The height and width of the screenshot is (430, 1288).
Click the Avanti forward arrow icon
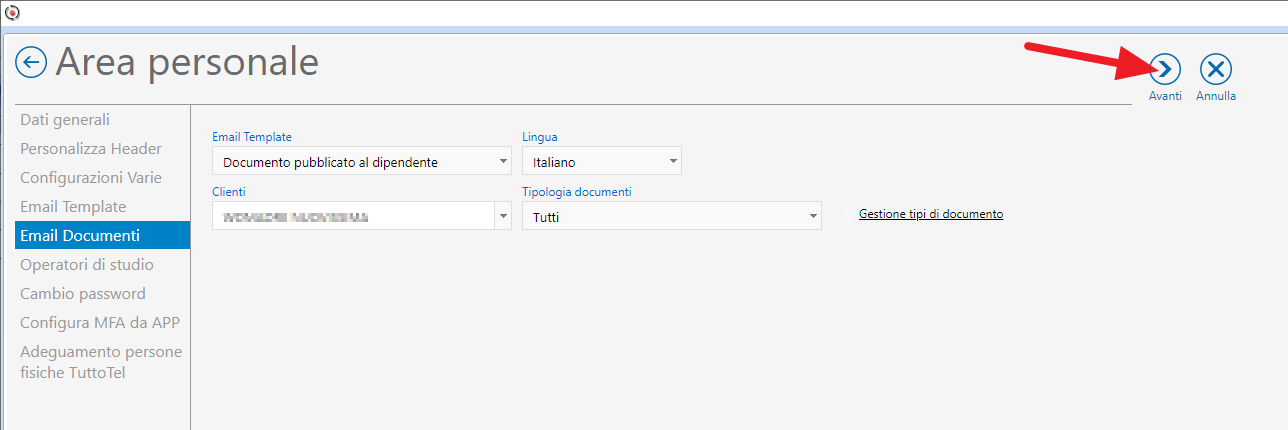1165,69
